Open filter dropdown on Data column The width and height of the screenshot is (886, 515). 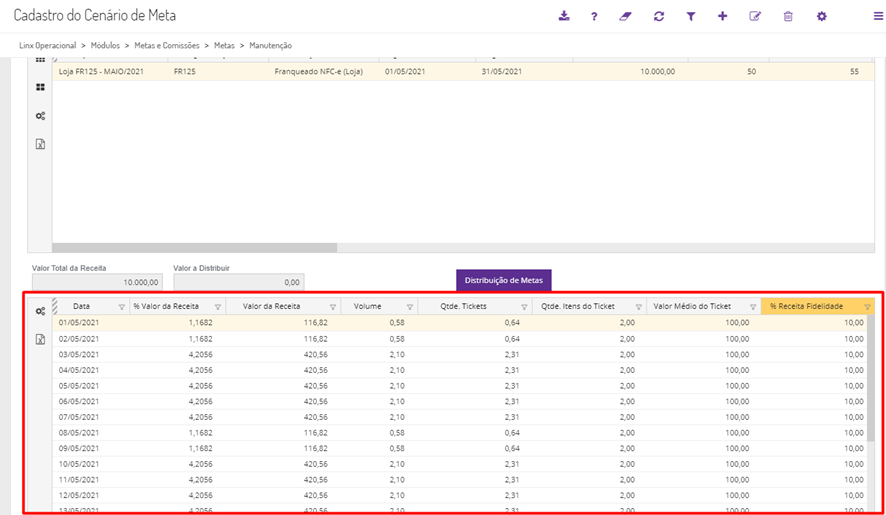pyautogui.click(x=122, y=307)
